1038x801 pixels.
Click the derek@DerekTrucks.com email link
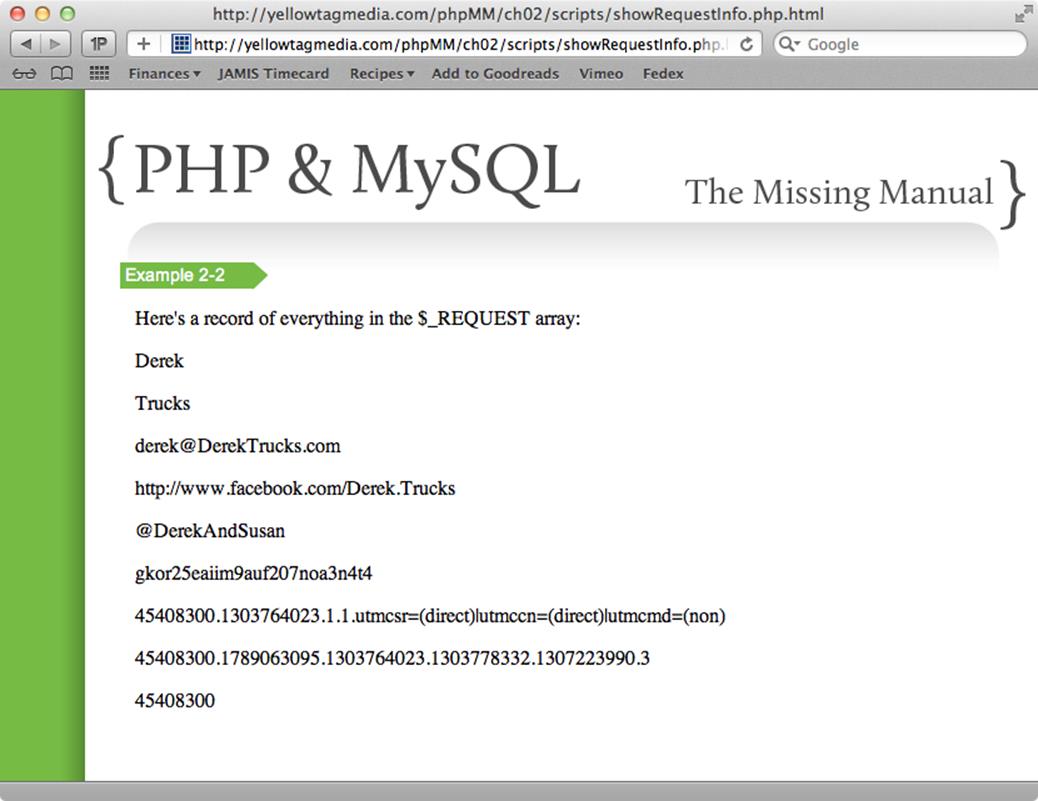(x=237, y=446)
